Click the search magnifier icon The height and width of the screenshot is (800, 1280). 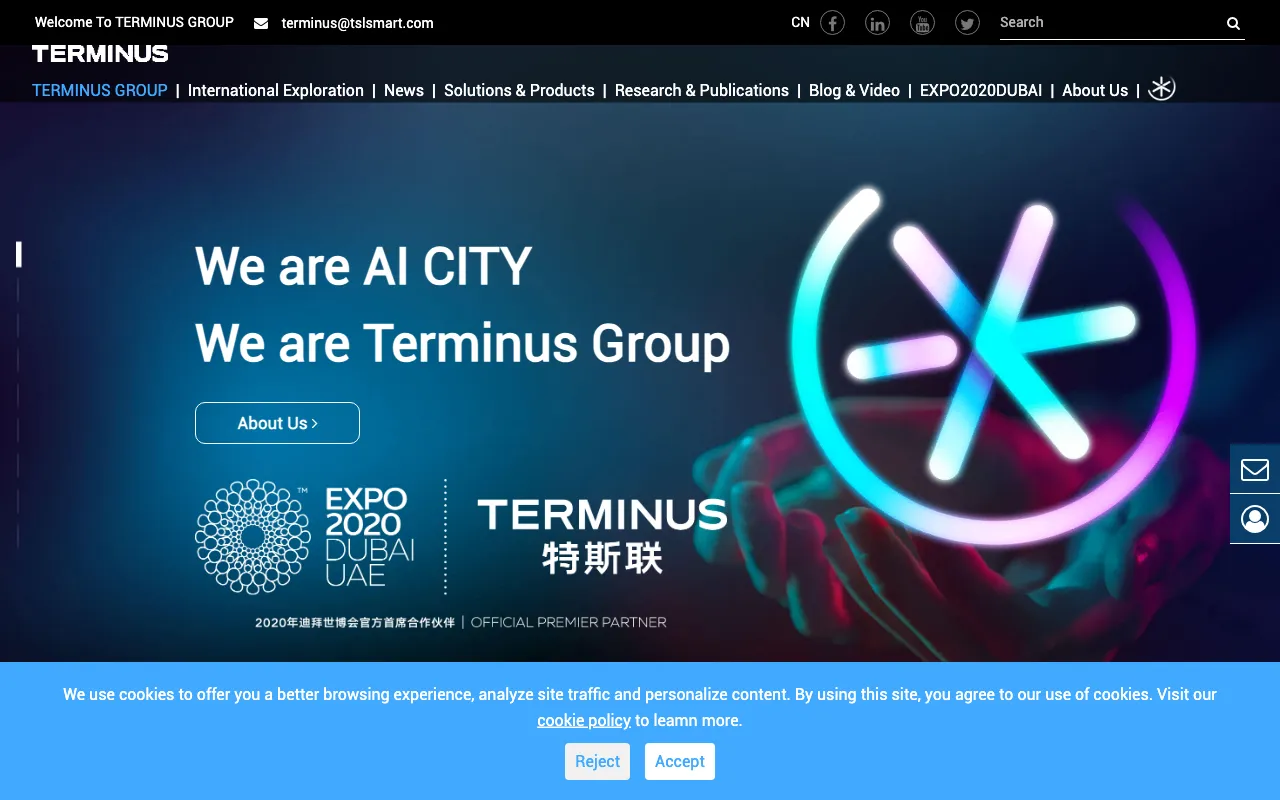point(1233,23)
